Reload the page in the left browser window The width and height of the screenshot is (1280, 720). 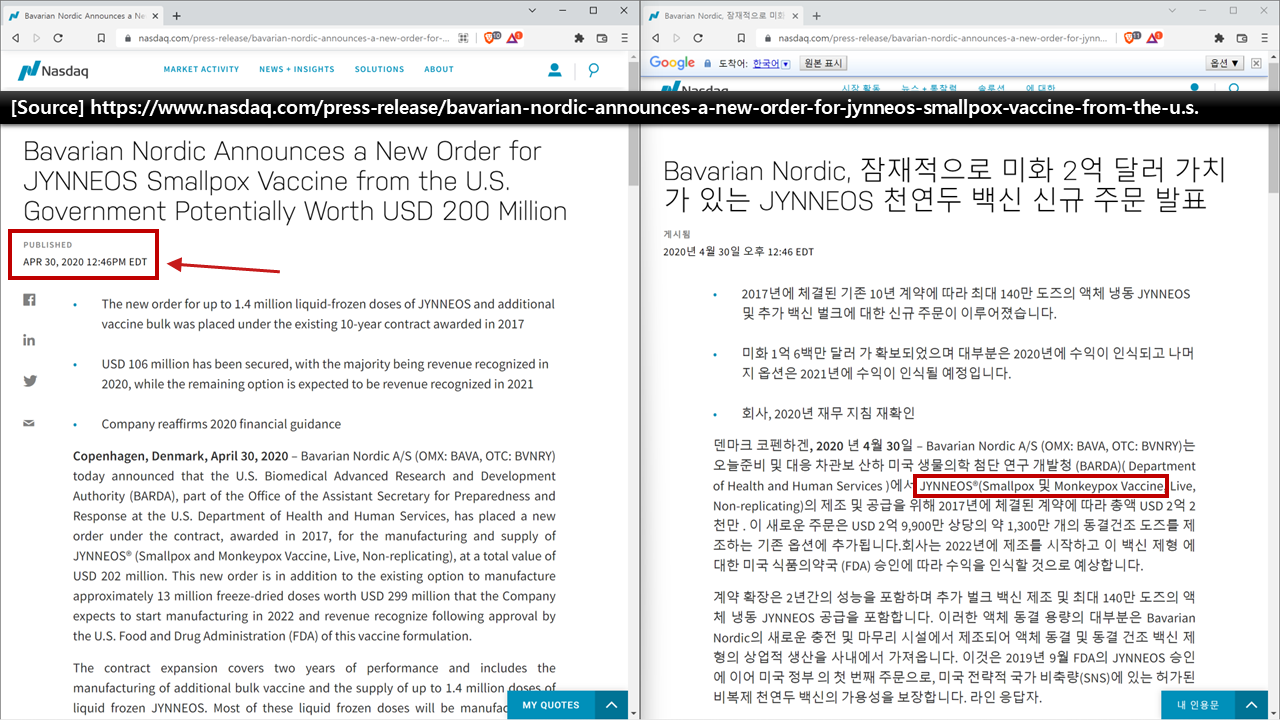point(58,38)
